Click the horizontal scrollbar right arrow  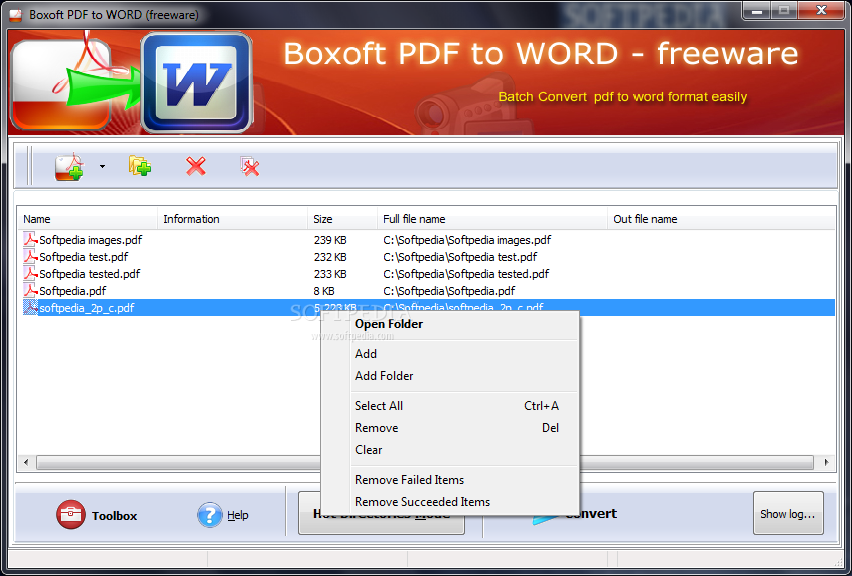[826, 462]
